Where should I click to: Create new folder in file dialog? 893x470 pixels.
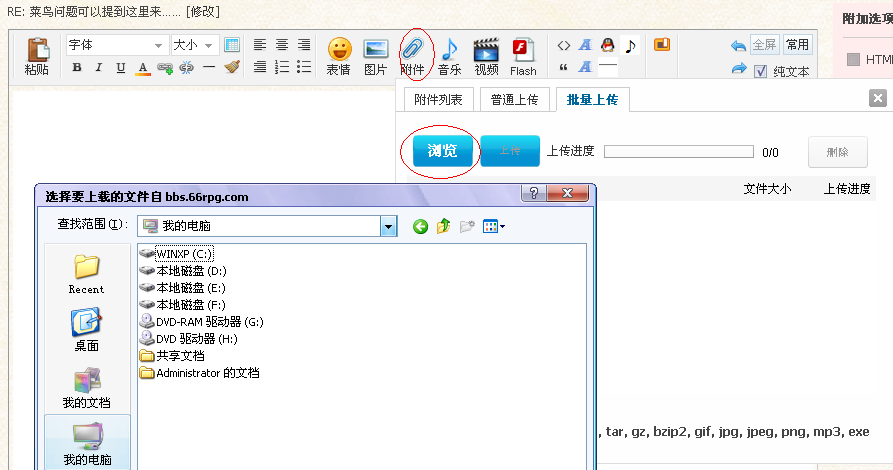click(x=467, y=227)
